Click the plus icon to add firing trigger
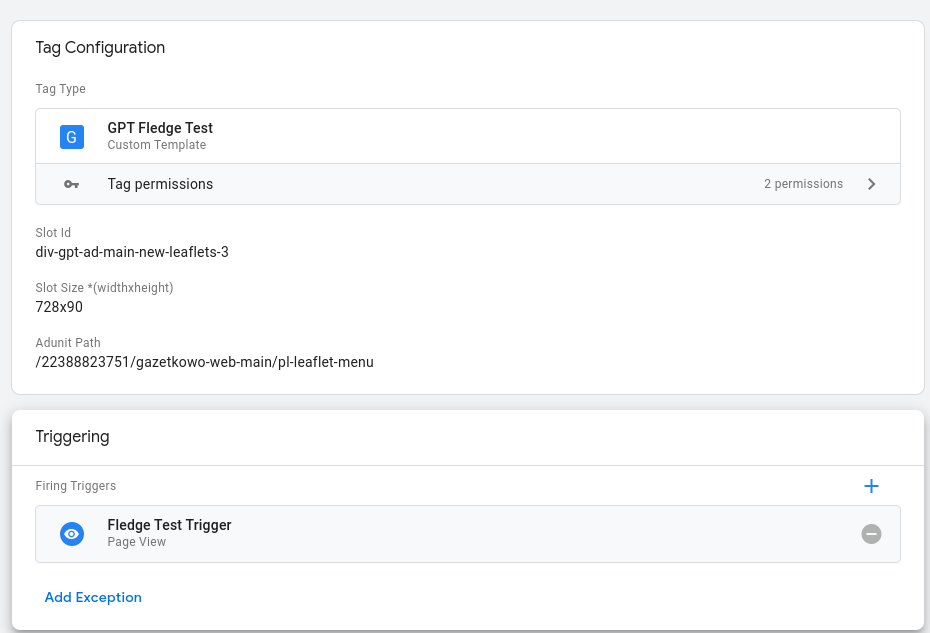 pyautogui.click(x=871, y=486)
